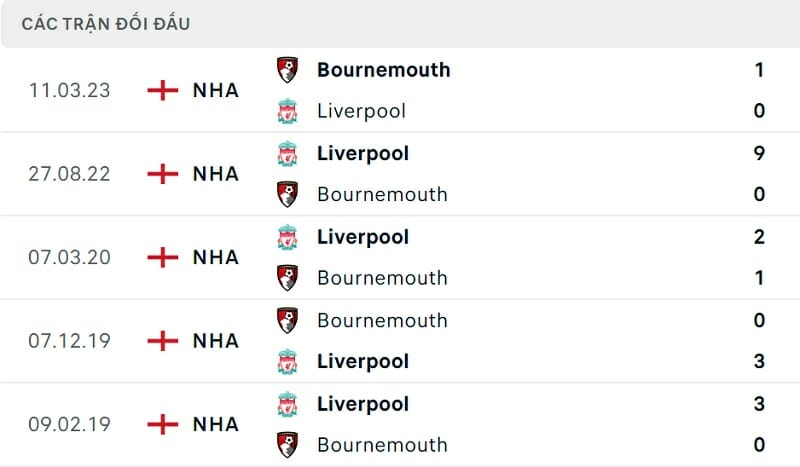The image size is (800, 467).
Task: Click Liverpool crest in 27.08.22 match
Action: pyautogui.click(x=287, y=154)
